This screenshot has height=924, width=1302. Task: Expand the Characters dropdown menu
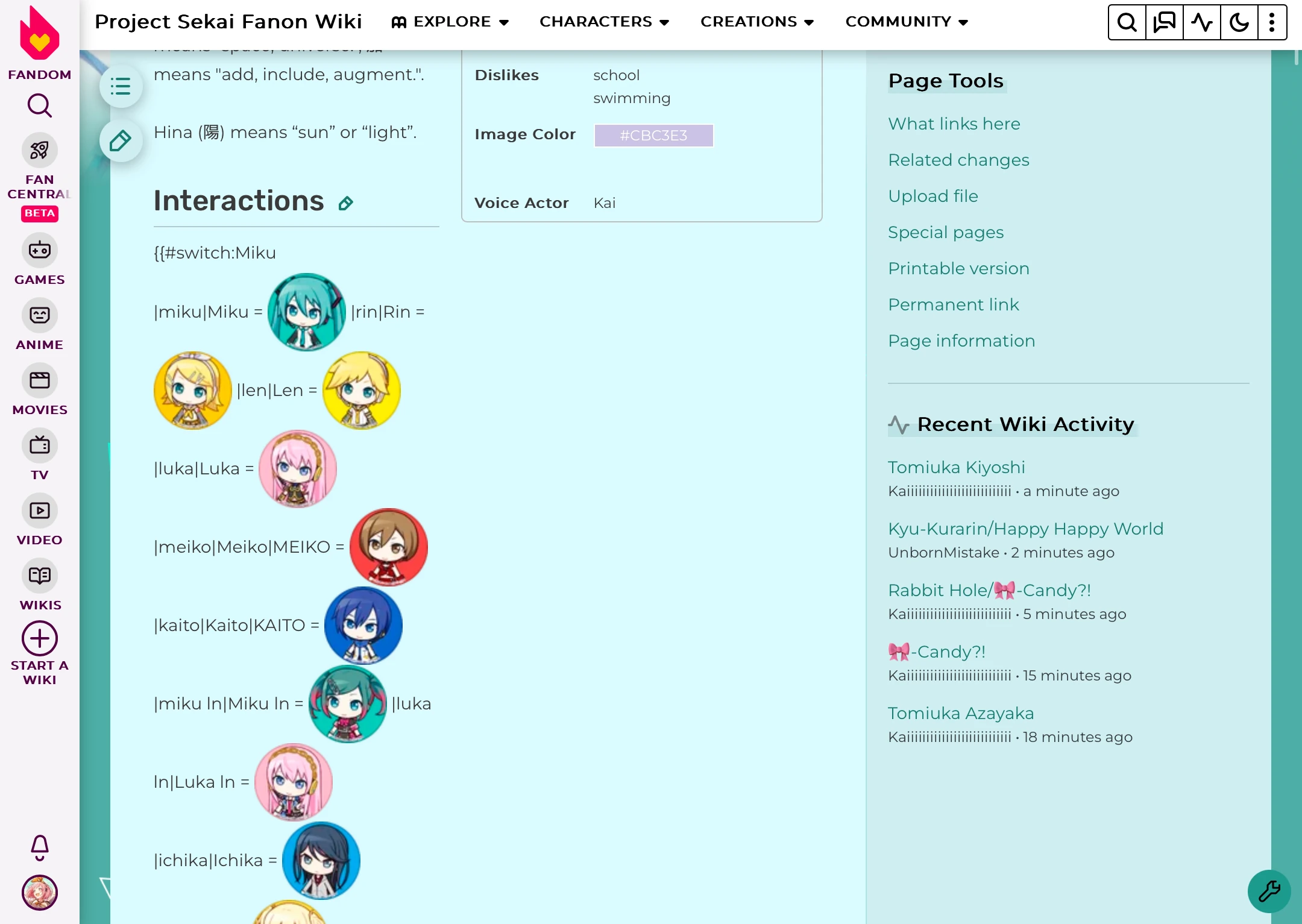604,22
